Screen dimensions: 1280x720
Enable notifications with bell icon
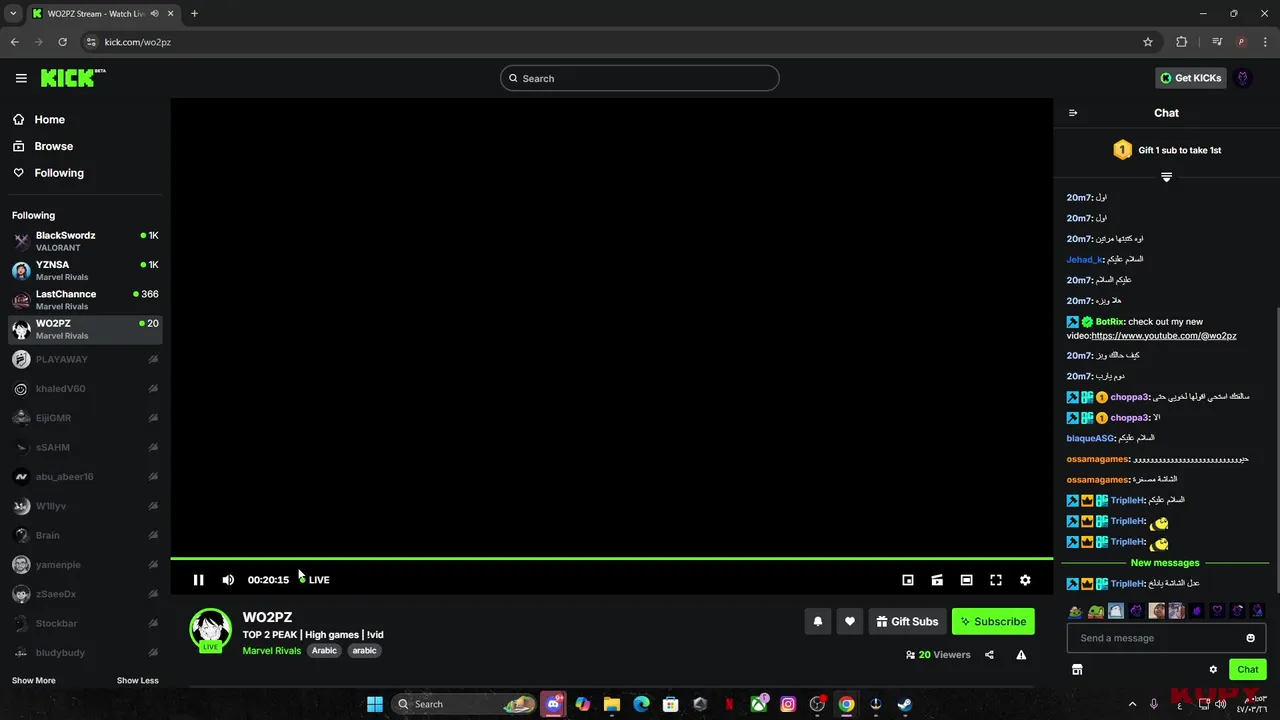click(x=818, y=621)
